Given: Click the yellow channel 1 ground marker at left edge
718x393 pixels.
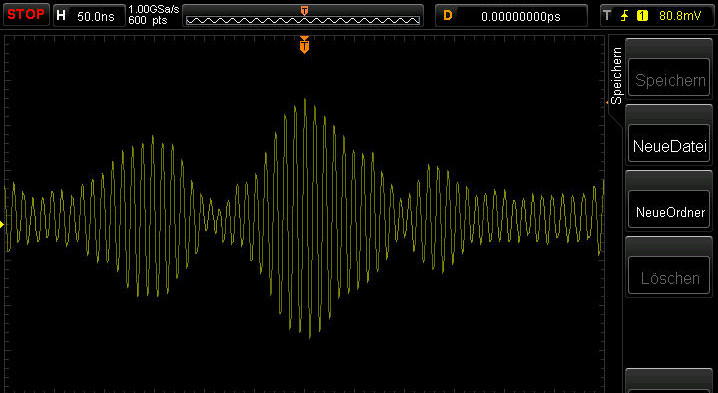Looking at the screenshot, I should coord(2,224).
